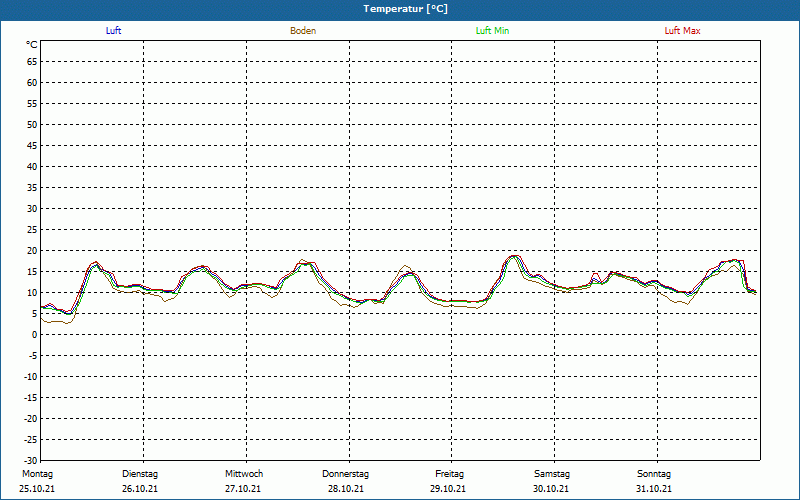The height and width of the screenshot is (500, 800).
Task: Click the '°C' unit label on axis
Action: 32,45
